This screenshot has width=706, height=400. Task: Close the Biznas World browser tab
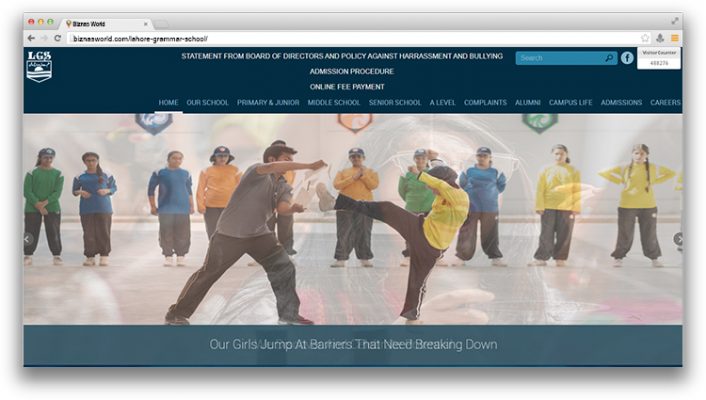click(146, 23)
